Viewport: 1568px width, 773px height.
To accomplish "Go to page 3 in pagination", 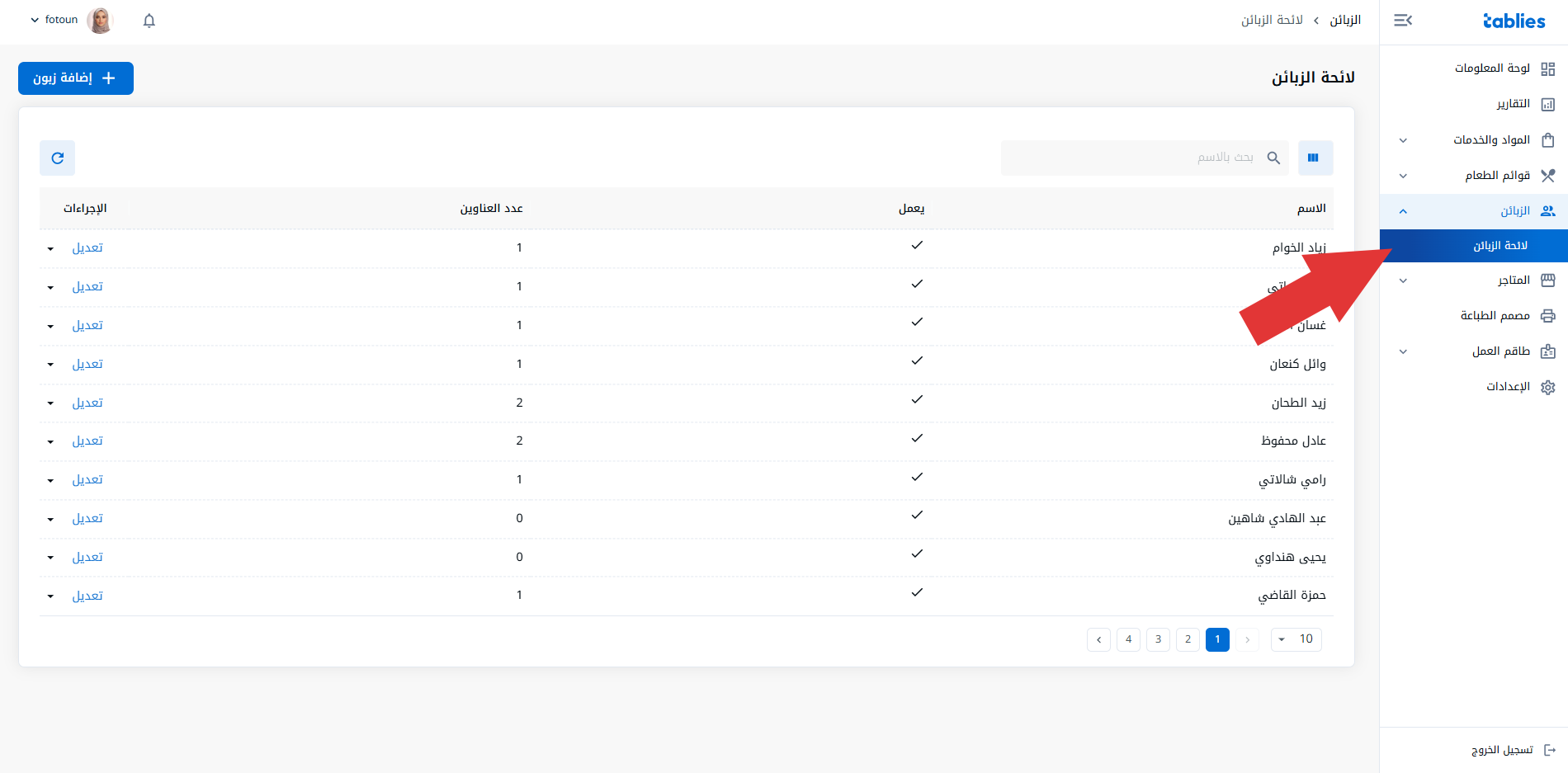I will pyautogui.click(x=1158, y=639).
